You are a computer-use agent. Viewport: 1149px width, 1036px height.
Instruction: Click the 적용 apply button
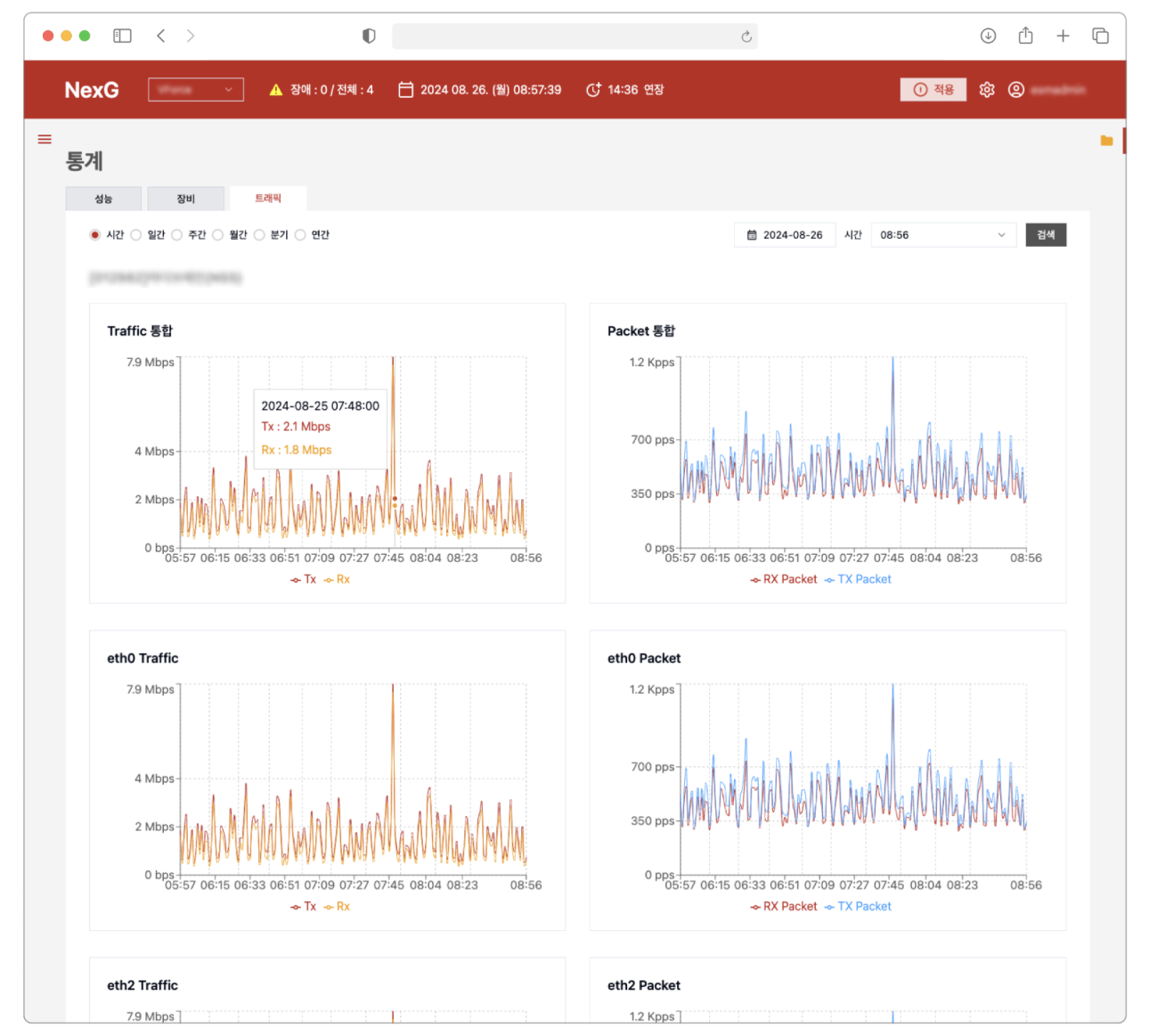click(933, 90)
